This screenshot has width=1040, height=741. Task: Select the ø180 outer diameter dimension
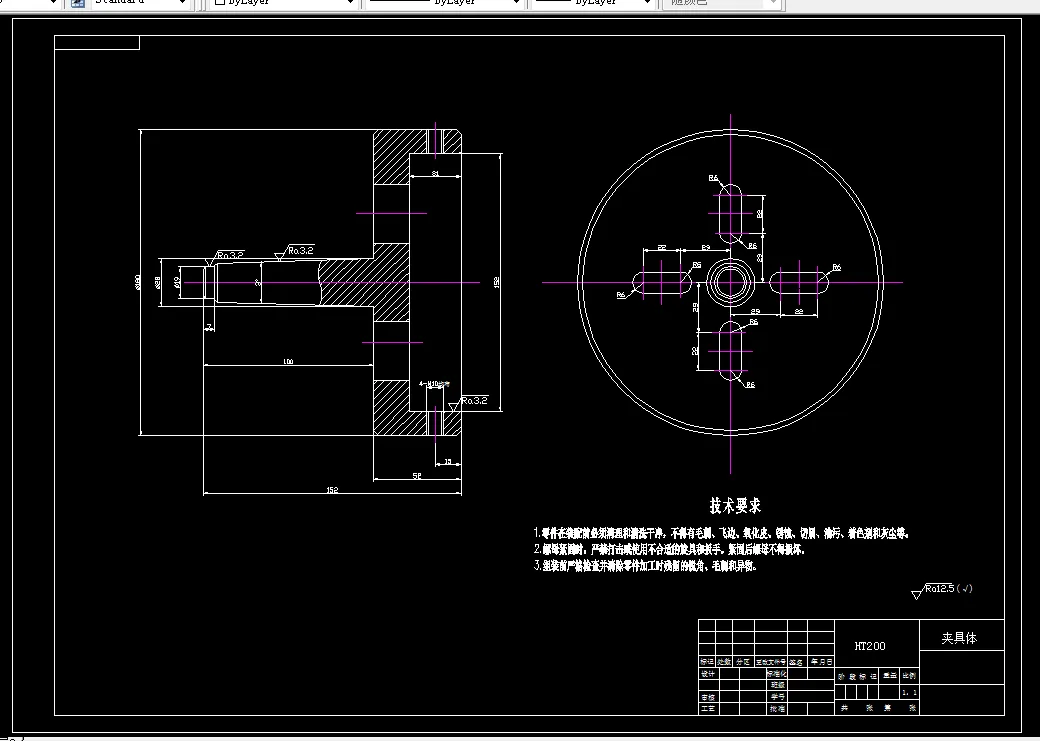click(x=138, y=283)
